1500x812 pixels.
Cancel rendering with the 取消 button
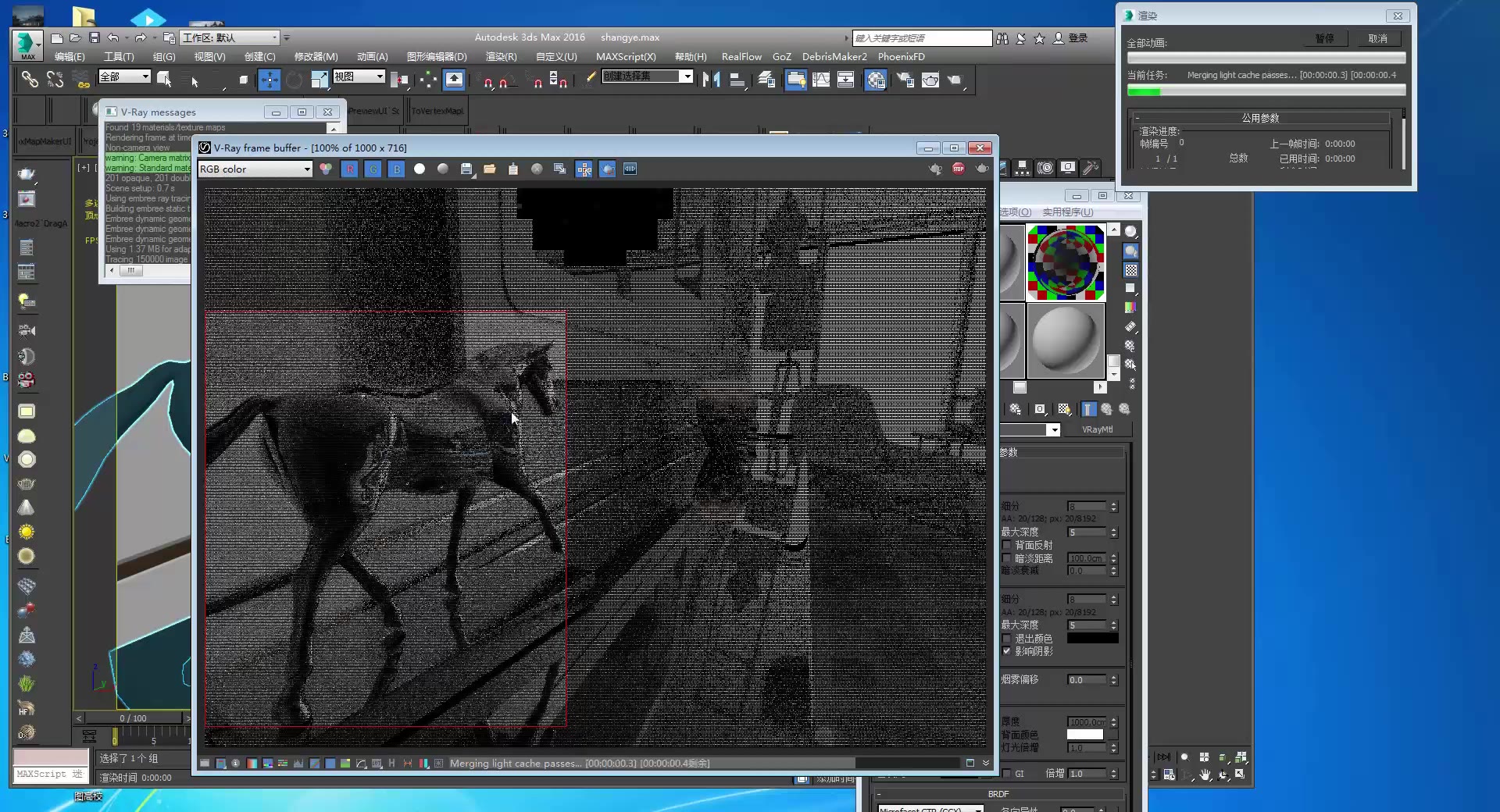pyautogui.click(x=1378, y=38)
